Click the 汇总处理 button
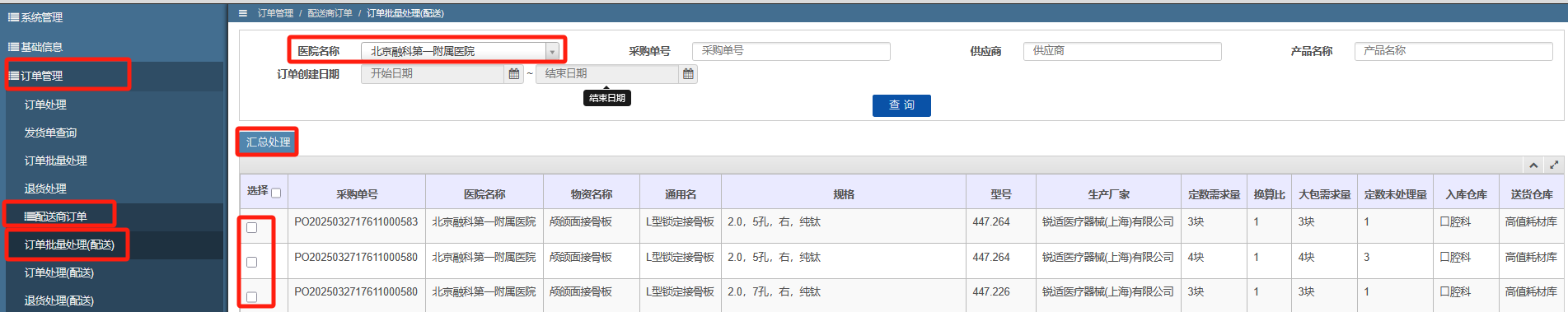Screen dimensions: 1568x312 (x=268, y=142)
